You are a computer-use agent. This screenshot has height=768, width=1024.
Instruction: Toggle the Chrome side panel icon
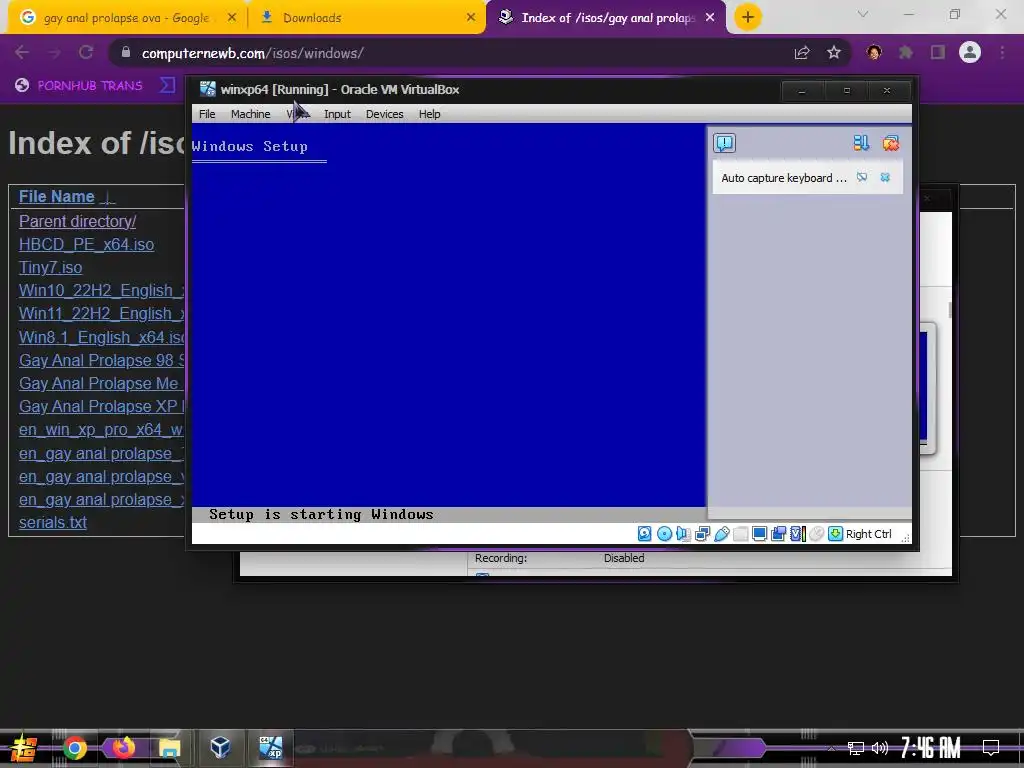(x=938, y=52)
